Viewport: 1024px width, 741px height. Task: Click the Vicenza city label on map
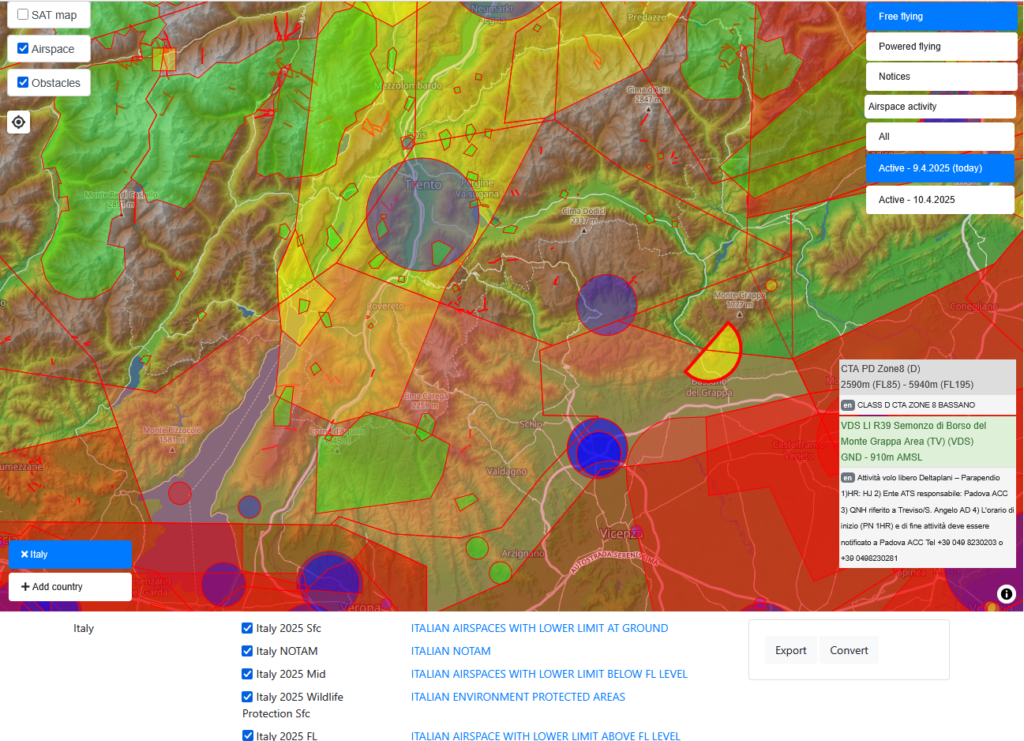[620, 533]
